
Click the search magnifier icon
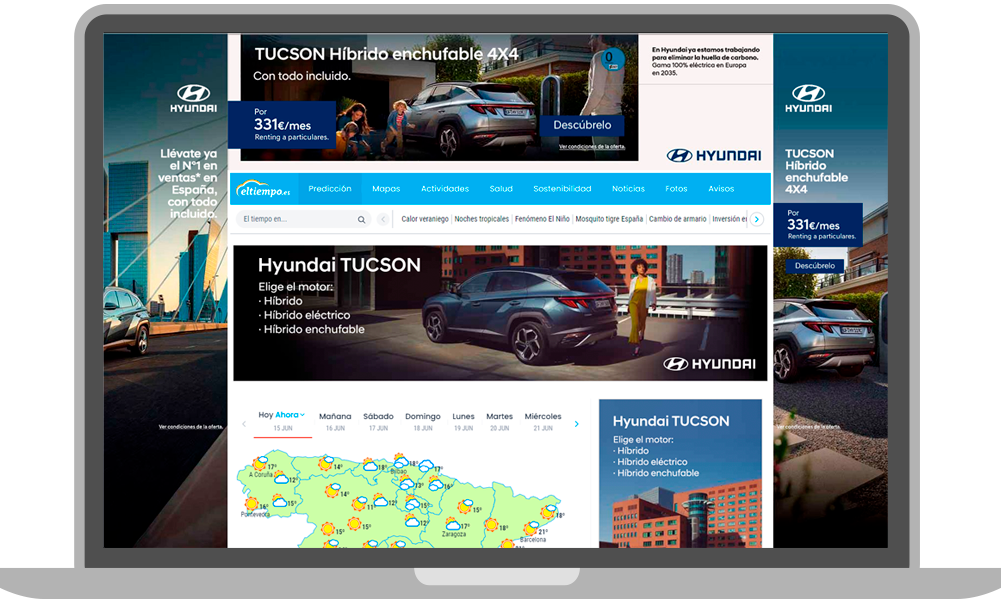[361, 220]
